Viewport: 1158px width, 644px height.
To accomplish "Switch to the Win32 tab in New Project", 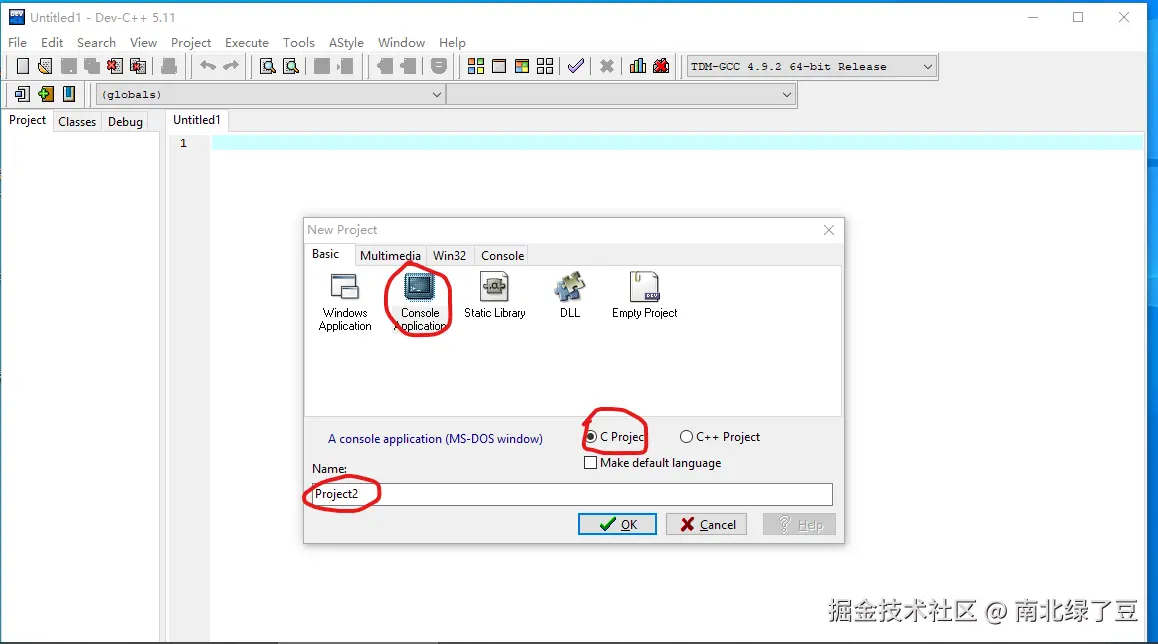I will pyautogui.click(x=449, y=256).
